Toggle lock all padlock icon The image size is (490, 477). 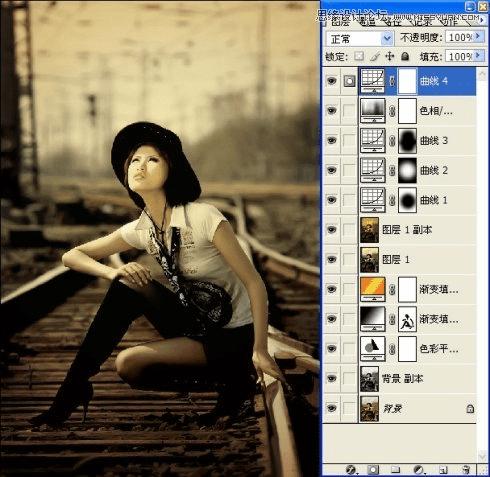point(405,56)
